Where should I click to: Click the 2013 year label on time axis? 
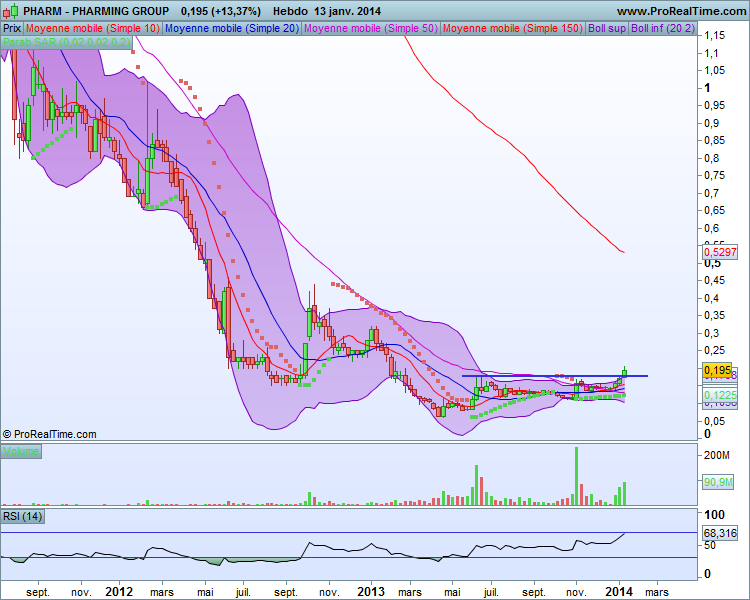pos(371,592)
